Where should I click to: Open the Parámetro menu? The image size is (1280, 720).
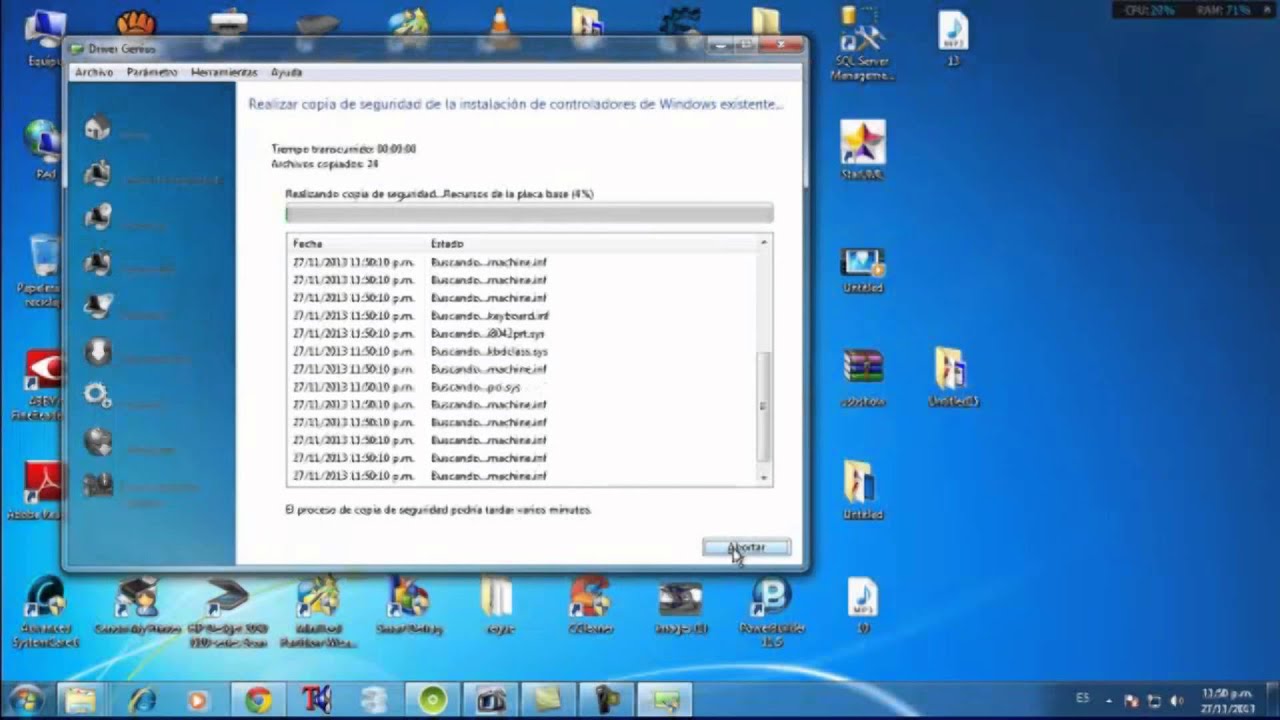pyautogui.click(x=152, y=73)
